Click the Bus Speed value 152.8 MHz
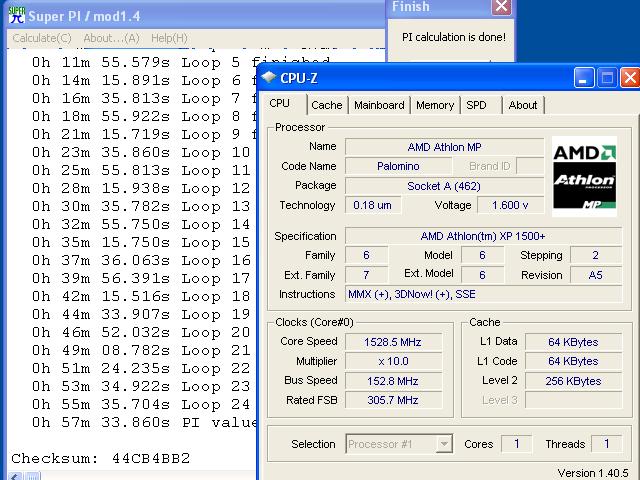The image size is (640, 480). [x=393, y=381]
